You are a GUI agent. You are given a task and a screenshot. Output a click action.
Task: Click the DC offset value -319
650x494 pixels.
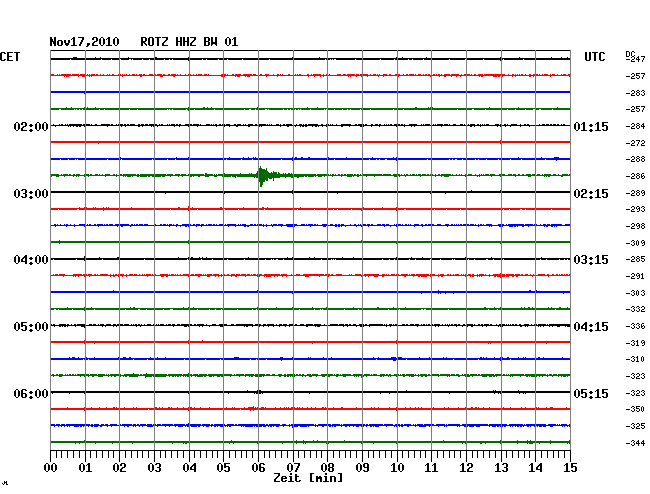point(635,343)
